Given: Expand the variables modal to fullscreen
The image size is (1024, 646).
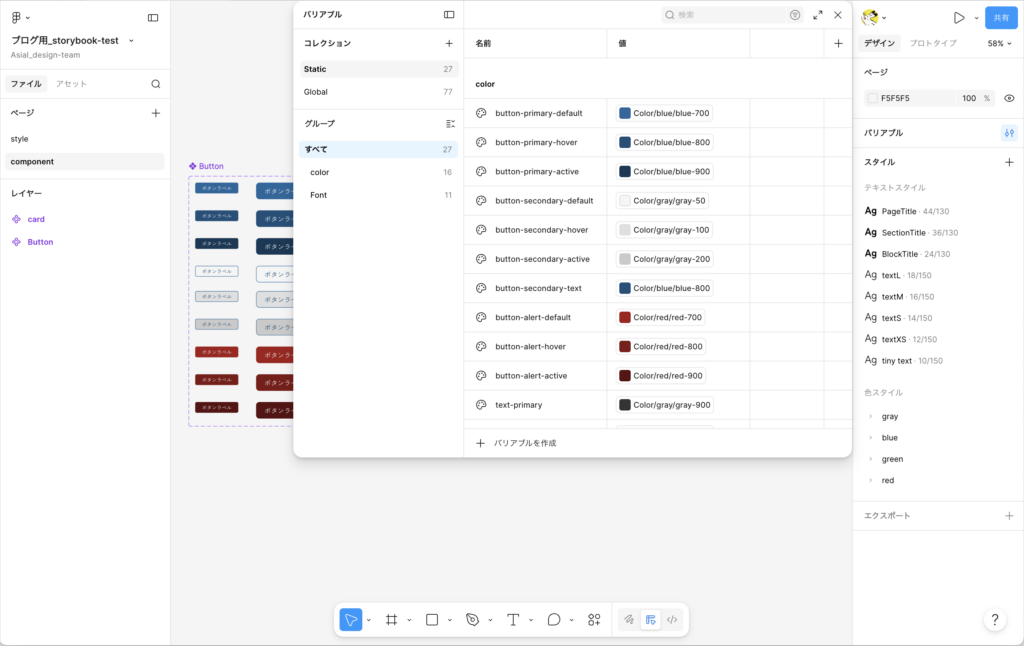Looking at the screenshot, I should point(818,15).
